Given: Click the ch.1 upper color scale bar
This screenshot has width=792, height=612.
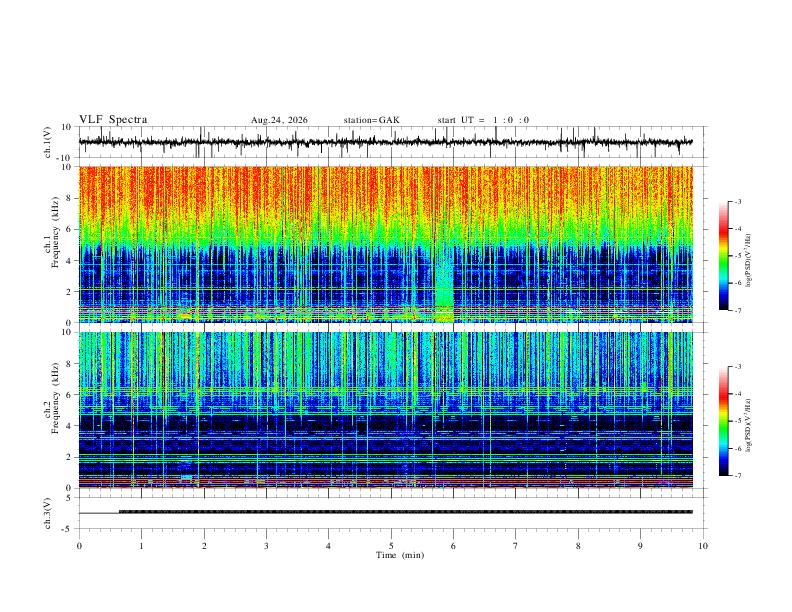Looking at the screenshot, I should 723,256.
